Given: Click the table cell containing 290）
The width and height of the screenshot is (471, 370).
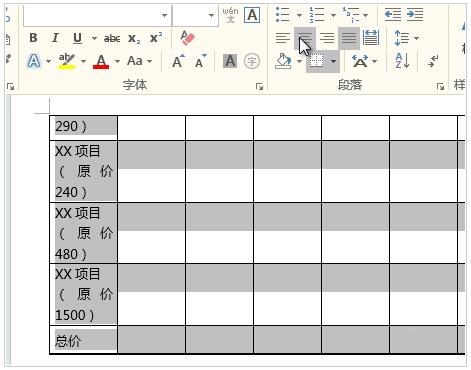Looking at the screenshot, I should point(83,128).
